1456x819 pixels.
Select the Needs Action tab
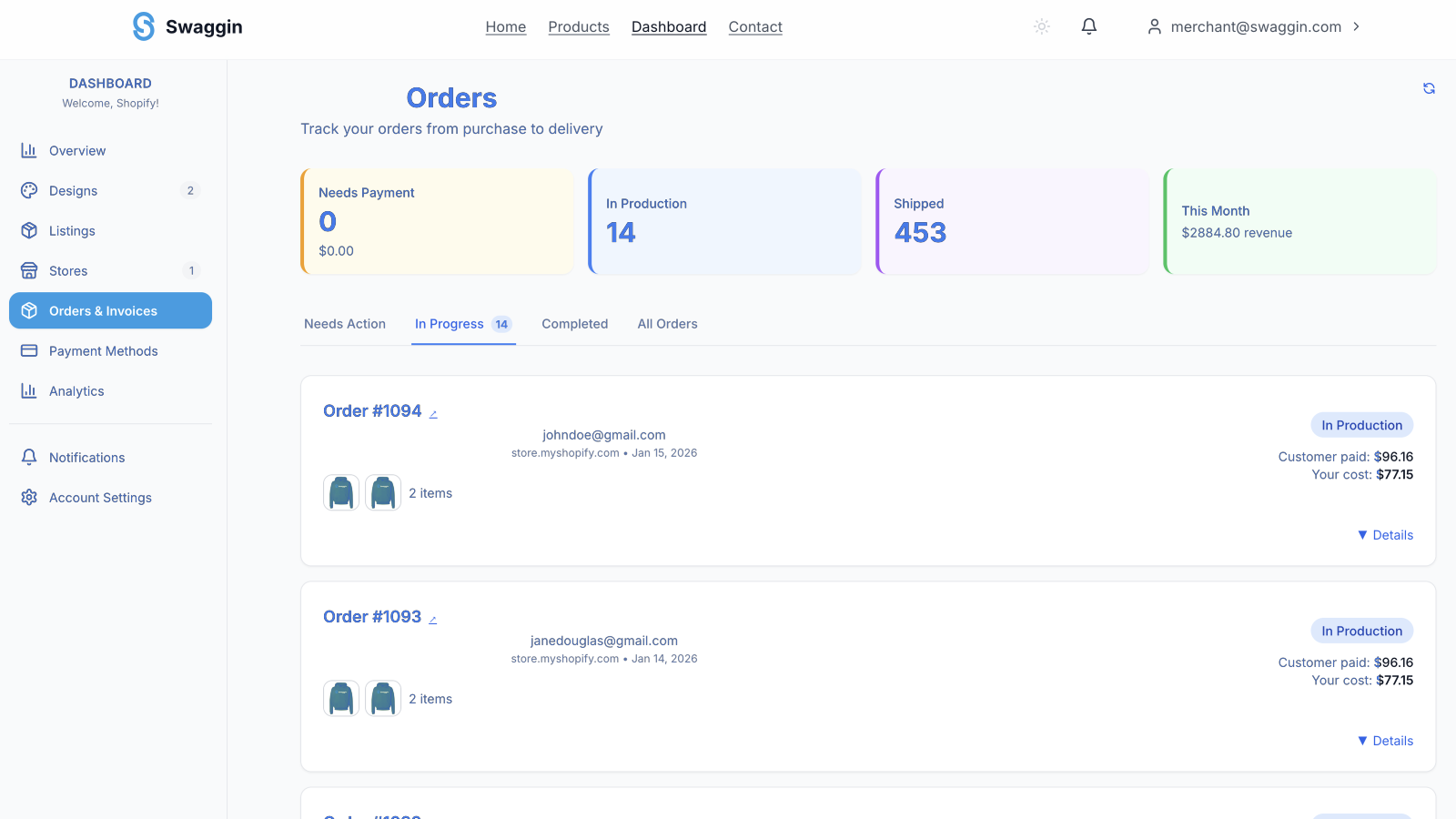coord(345,324)
